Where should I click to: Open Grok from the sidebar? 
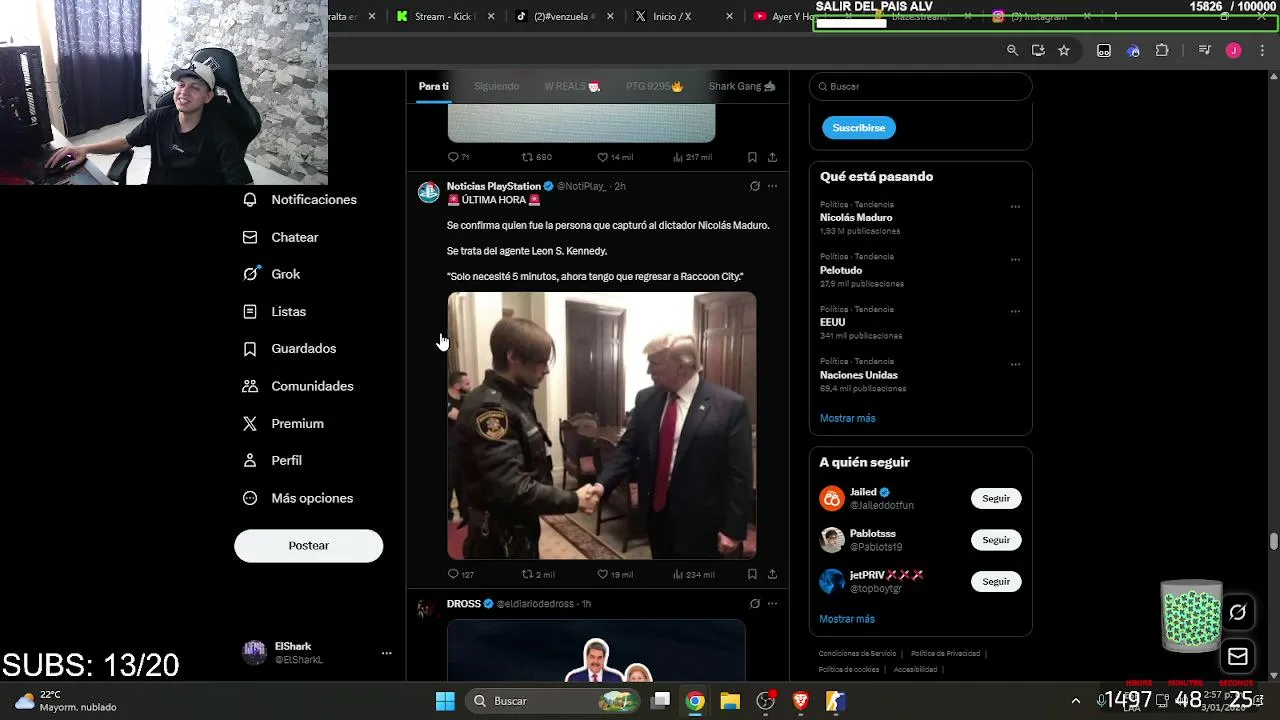click(272, 274)
